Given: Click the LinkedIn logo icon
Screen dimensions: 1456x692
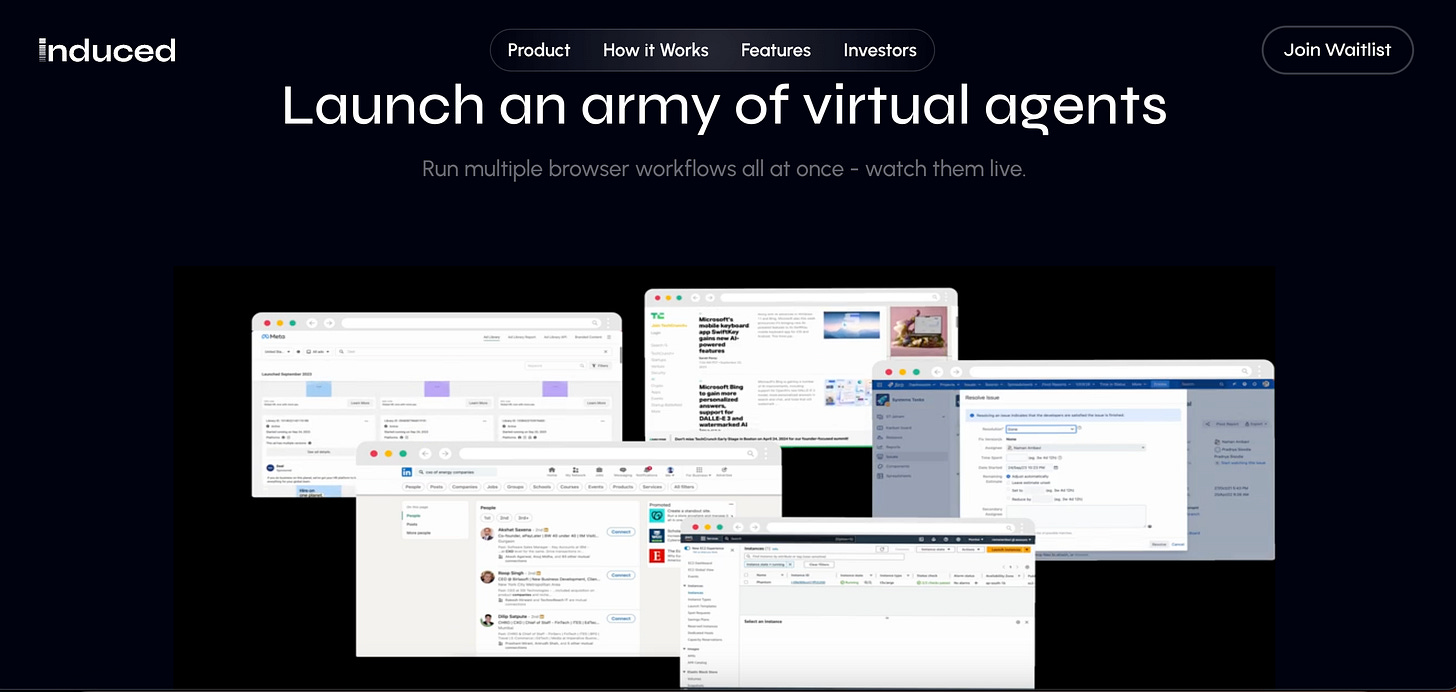Looking at the screenshot, I should pyautogui.click(x=407, y=472).
